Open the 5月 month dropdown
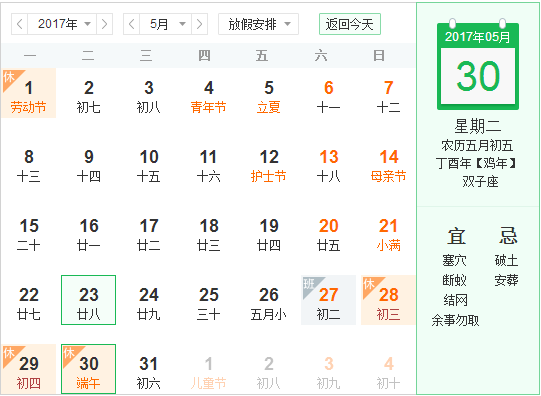Screen dimensions: 541x396 coord(165,24)
